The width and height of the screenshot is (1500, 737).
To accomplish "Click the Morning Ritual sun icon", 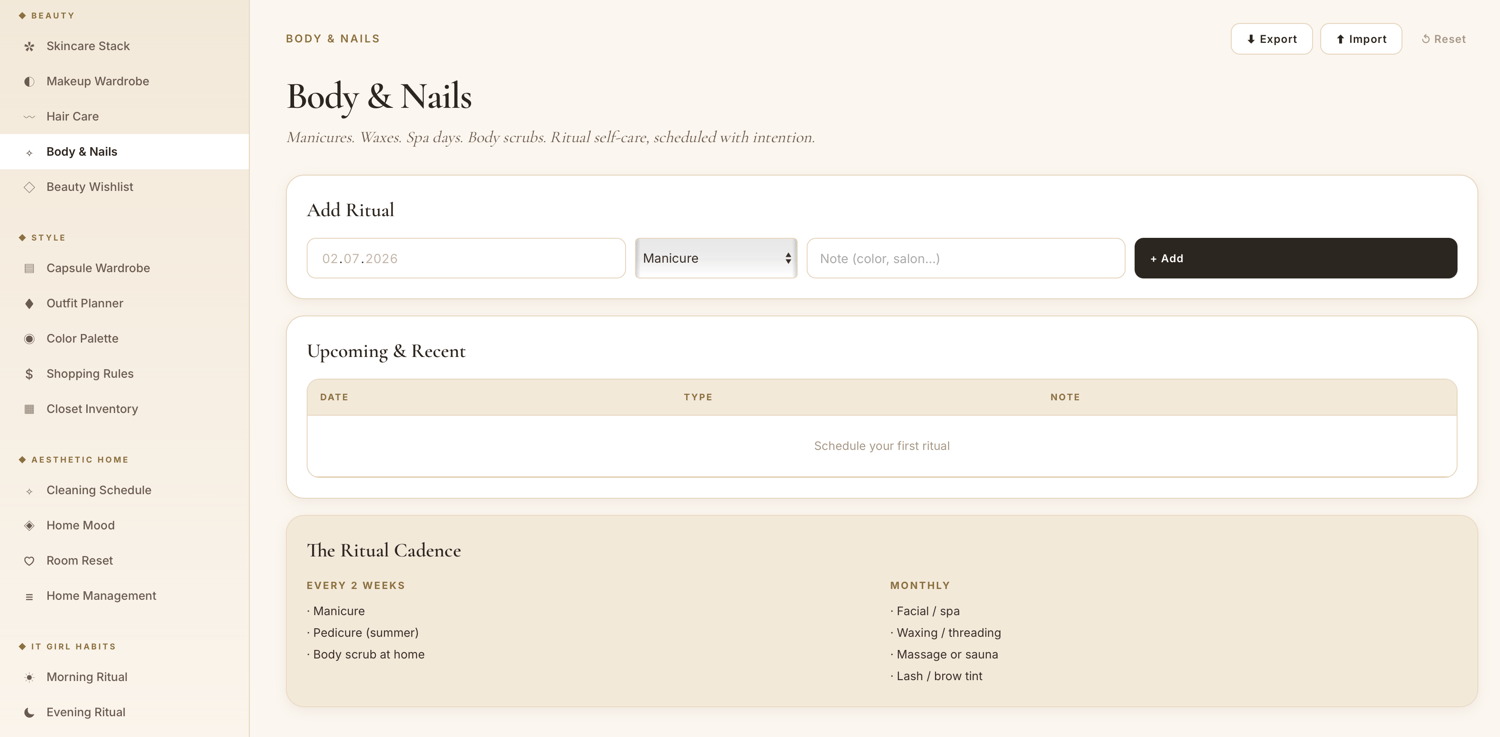I will pos(29,677).
